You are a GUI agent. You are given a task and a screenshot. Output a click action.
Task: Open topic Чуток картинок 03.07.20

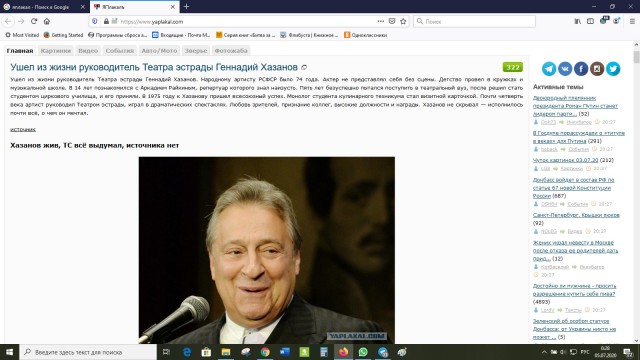point(565,160)
